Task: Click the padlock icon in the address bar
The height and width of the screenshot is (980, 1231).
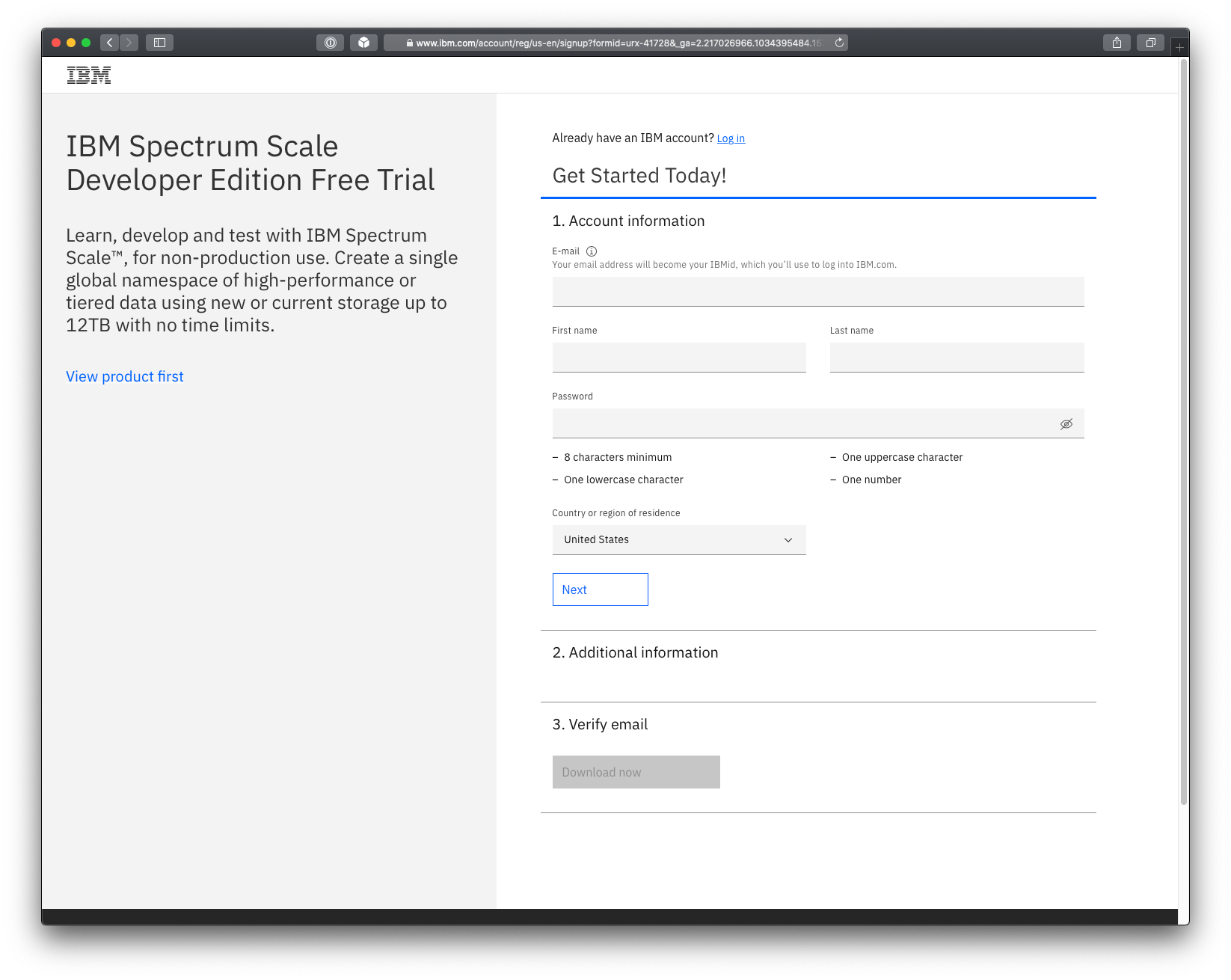Action: 410,43
